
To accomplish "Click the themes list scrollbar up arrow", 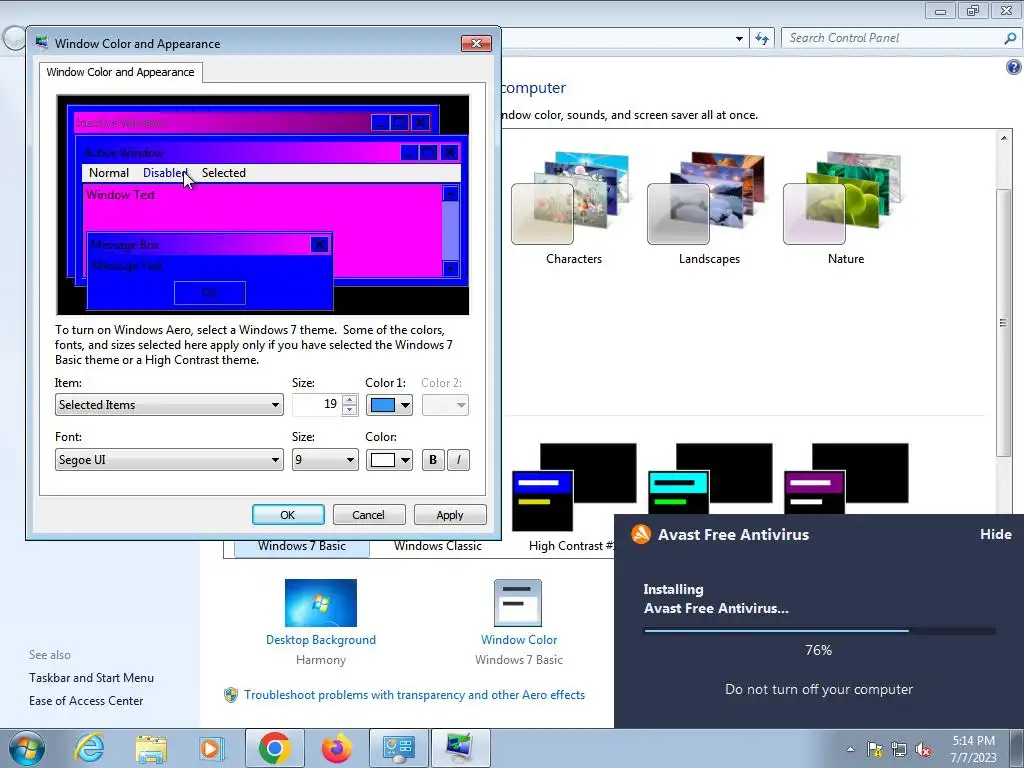I will click(1004, 138).
